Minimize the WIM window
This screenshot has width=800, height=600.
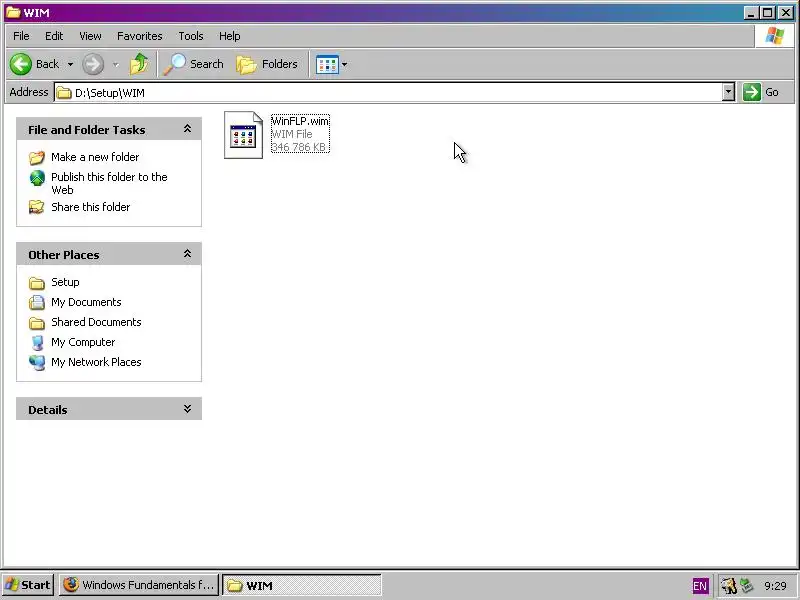pos(751,12)
